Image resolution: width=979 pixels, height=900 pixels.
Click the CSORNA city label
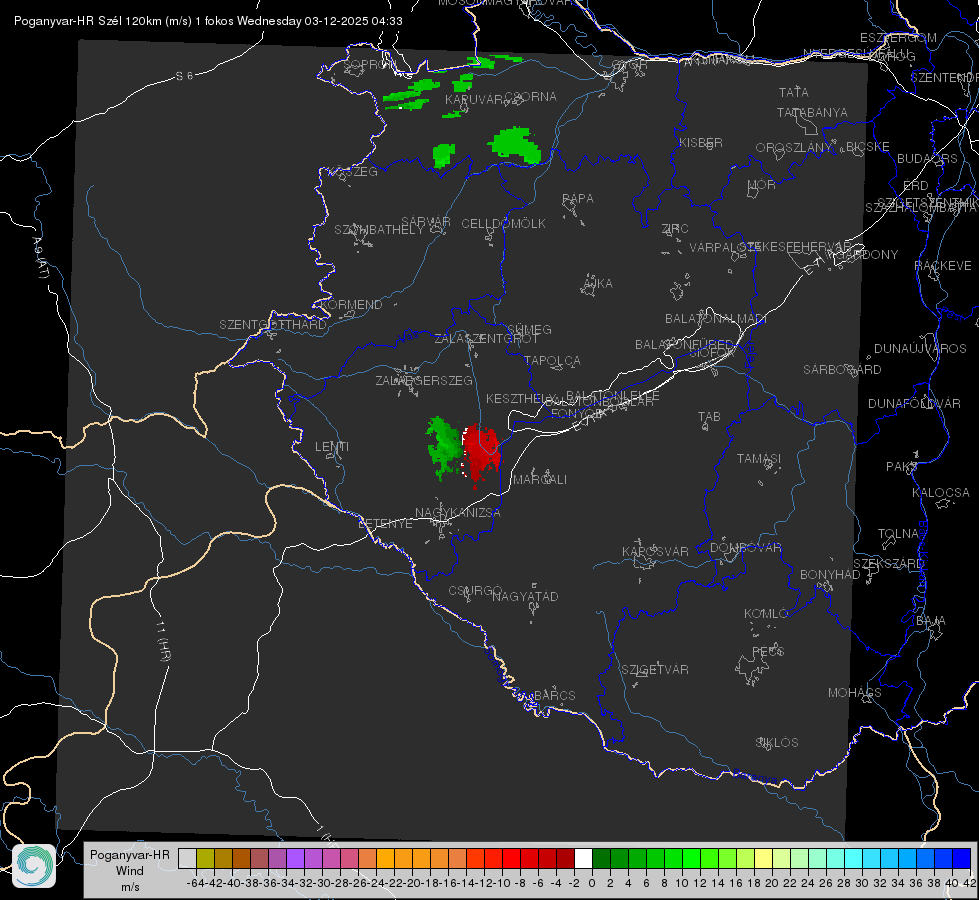pos(531,97)
